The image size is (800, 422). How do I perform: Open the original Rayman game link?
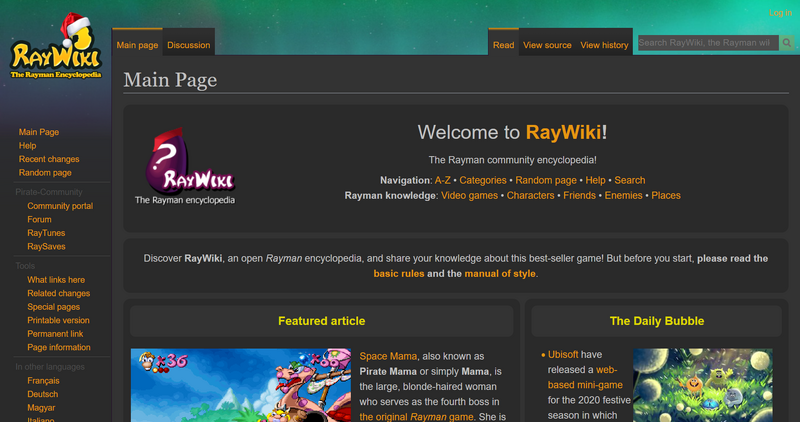pyautogui.click(x=416, y=417)
